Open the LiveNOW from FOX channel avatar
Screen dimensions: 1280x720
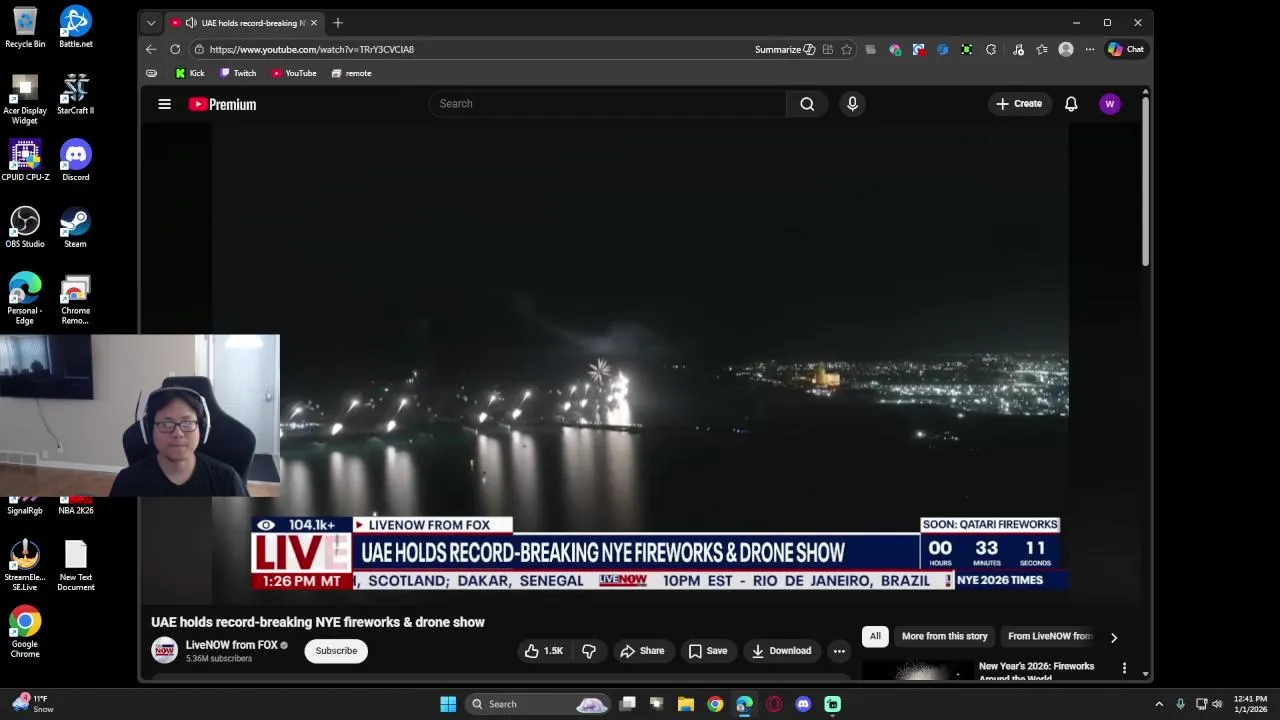(164, 651)
